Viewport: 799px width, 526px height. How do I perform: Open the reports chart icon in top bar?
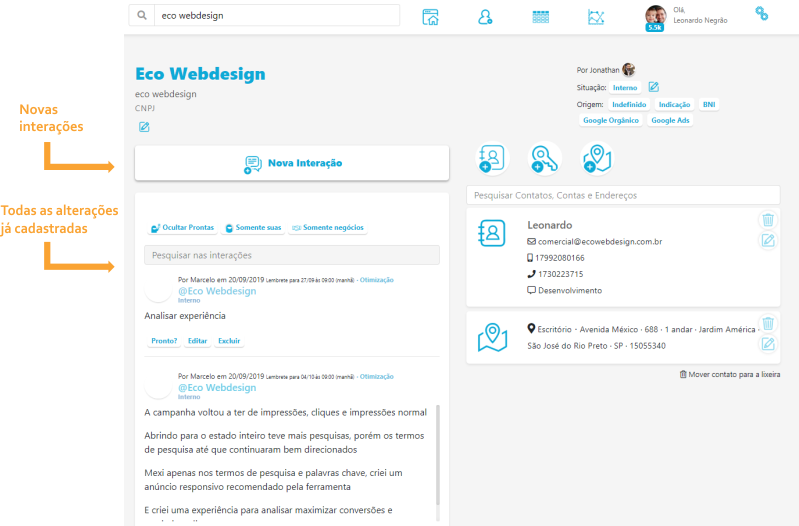[596, 17]
